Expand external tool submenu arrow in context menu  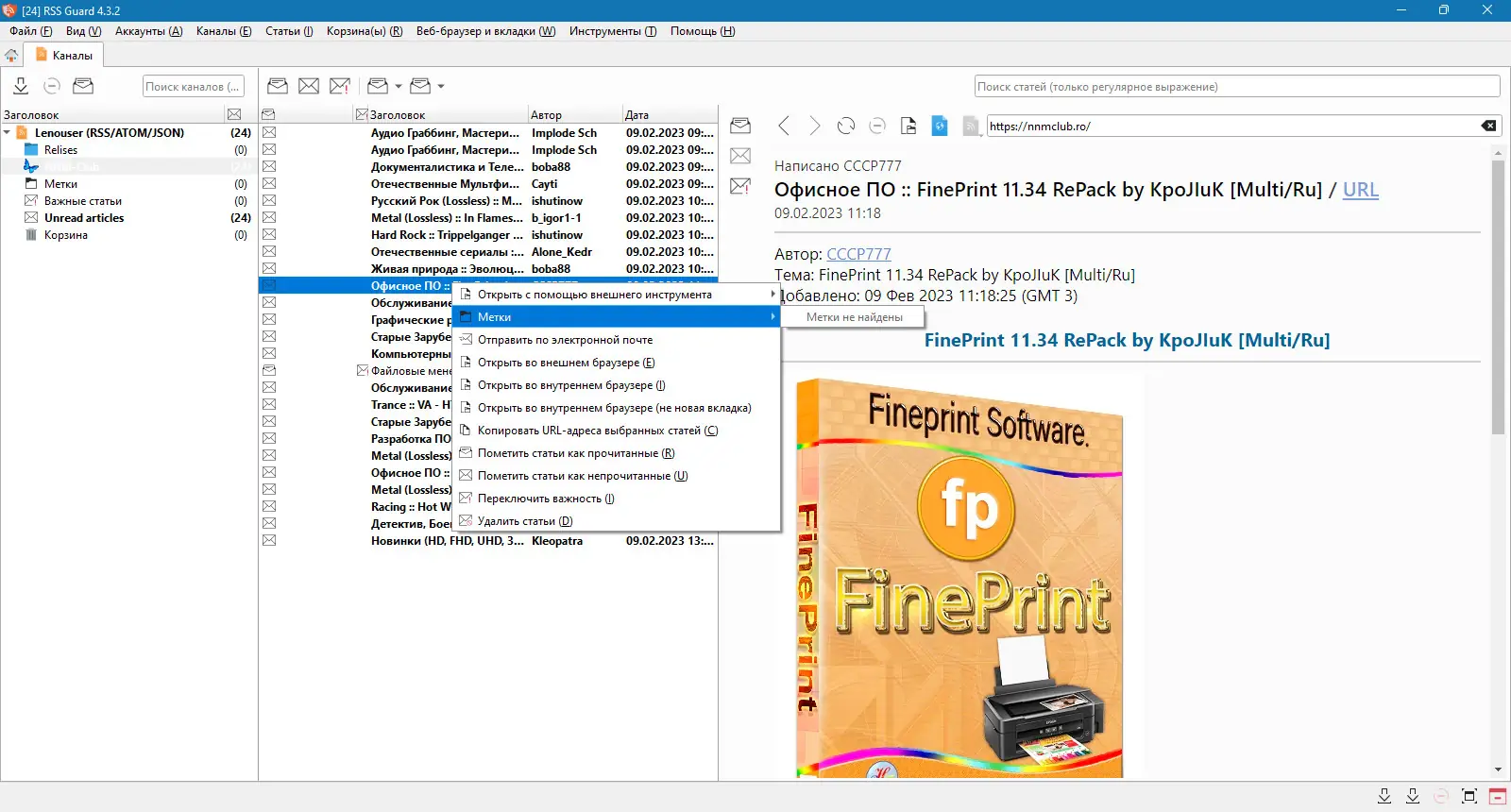(772, 295)
